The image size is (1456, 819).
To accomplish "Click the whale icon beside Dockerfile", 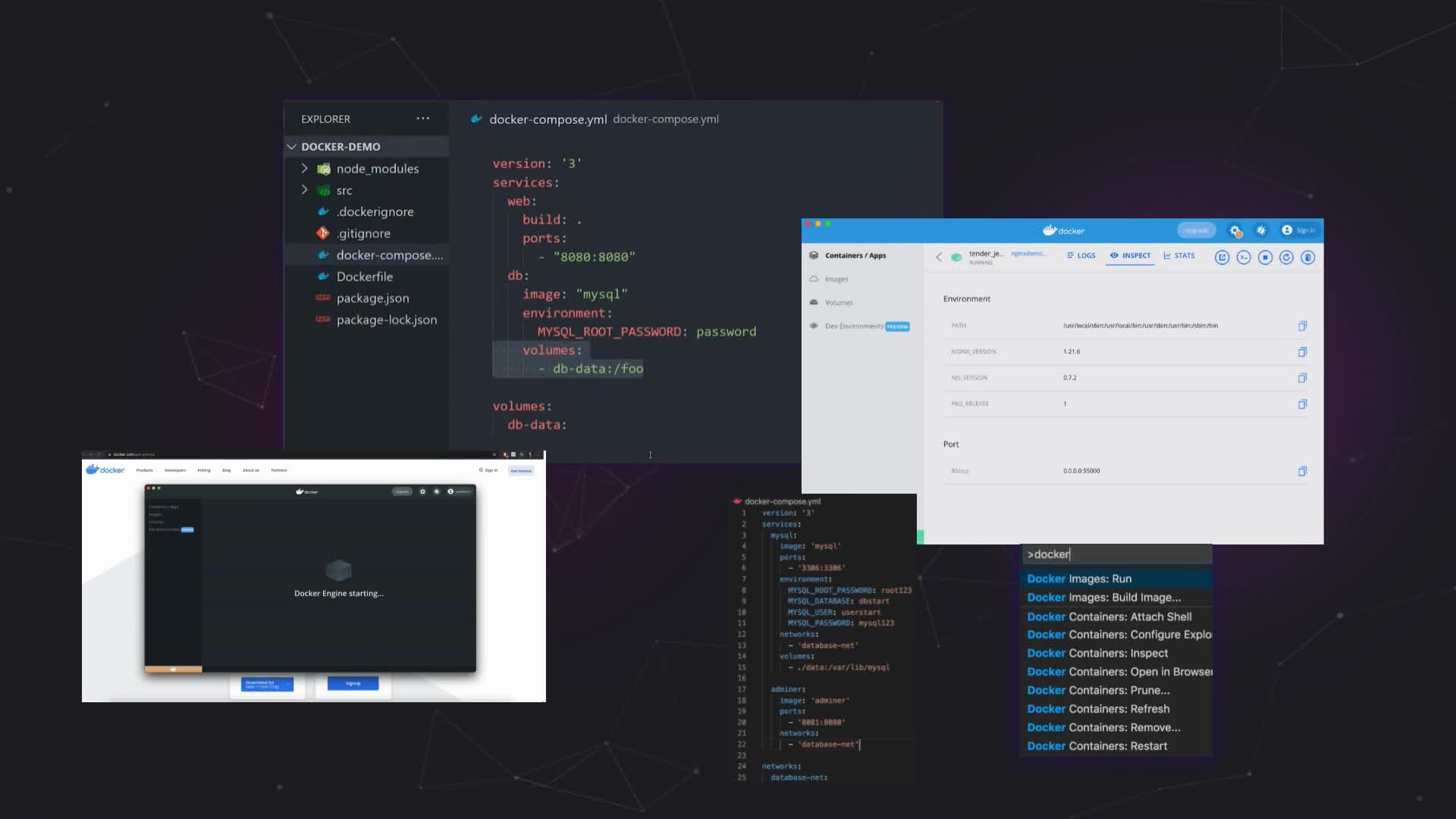I will (x=323, y=276).
